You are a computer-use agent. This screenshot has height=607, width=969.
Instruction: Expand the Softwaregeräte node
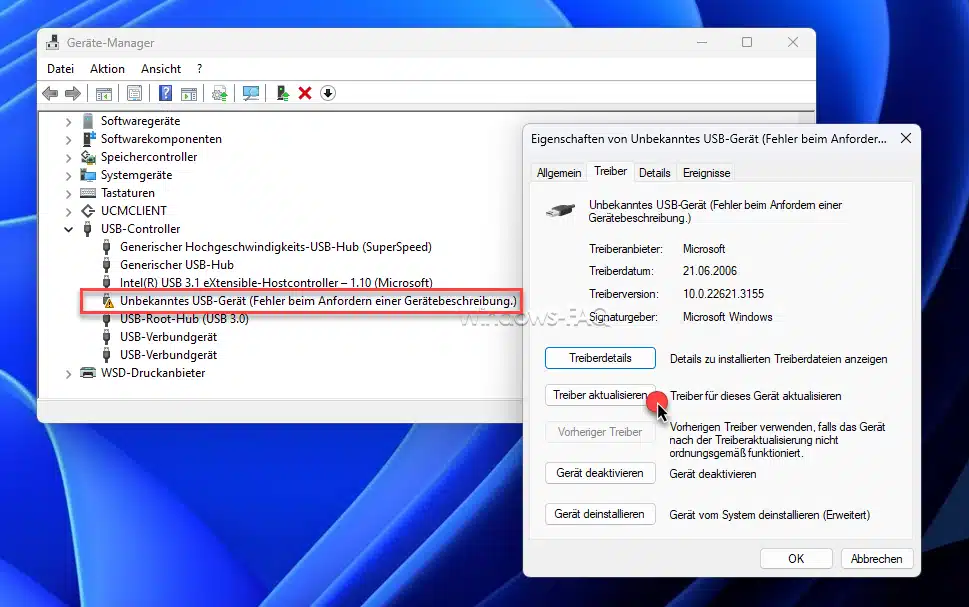(x=68, y=122)
